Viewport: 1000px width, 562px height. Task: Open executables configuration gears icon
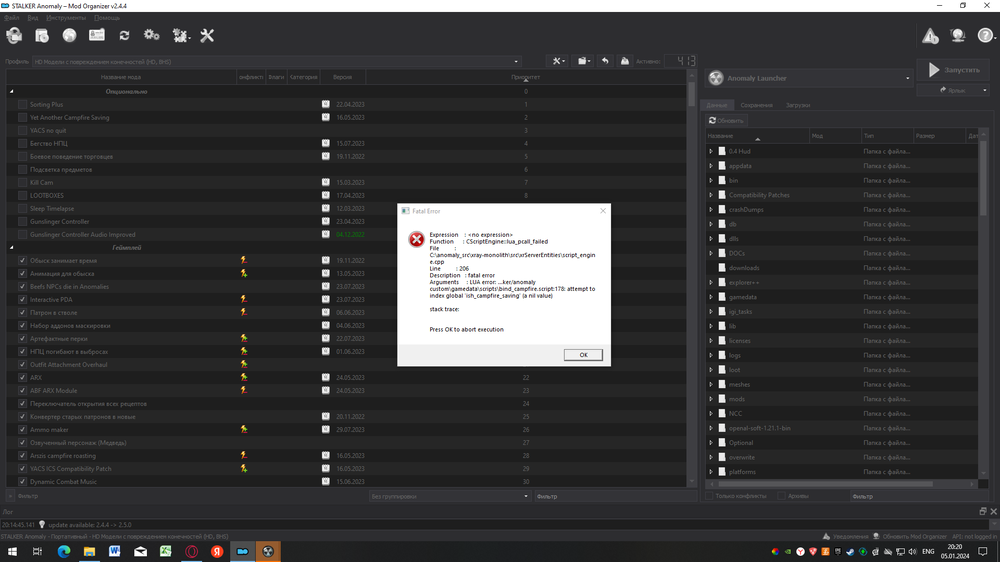tap(151, 35)
